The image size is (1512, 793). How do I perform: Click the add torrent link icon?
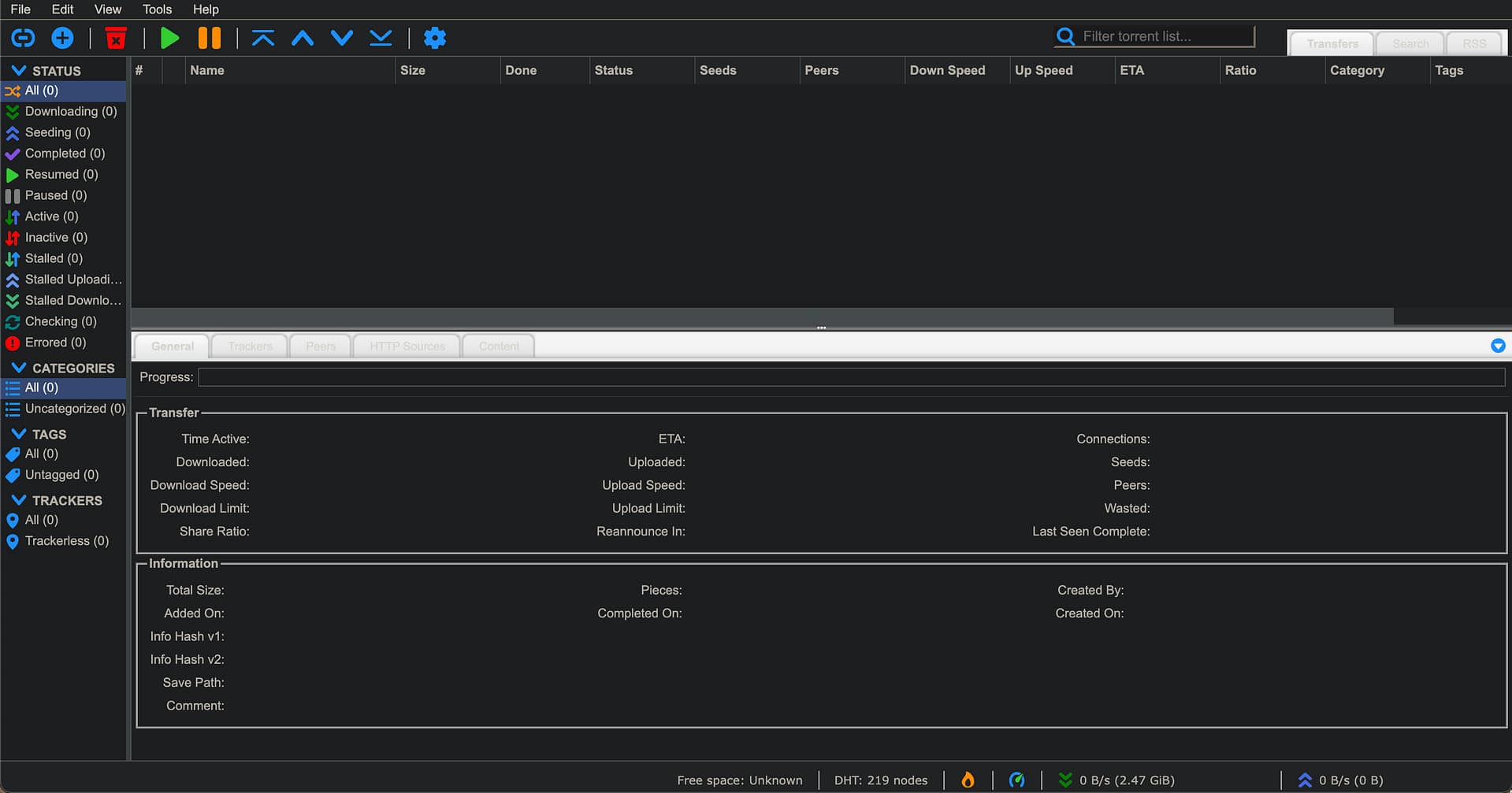[x=23, y=38]
